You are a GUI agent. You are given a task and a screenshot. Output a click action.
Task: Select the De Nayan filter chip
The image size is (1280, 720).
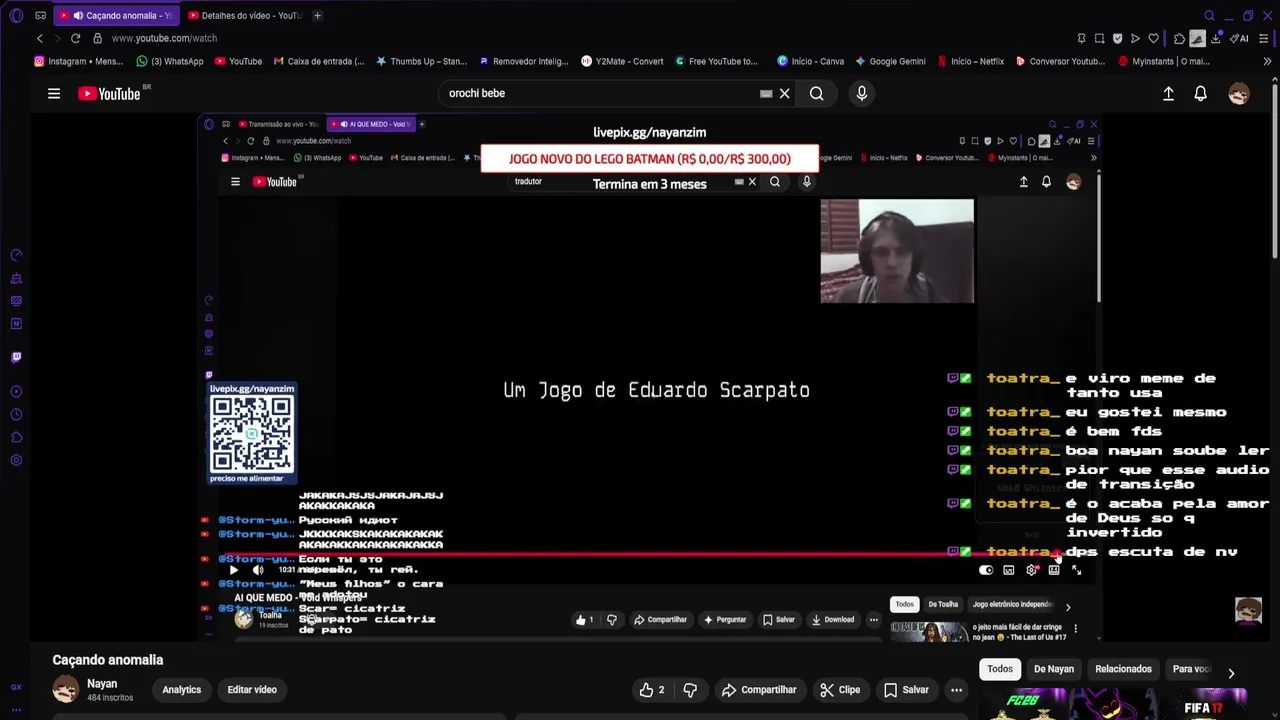(1054, 669)
